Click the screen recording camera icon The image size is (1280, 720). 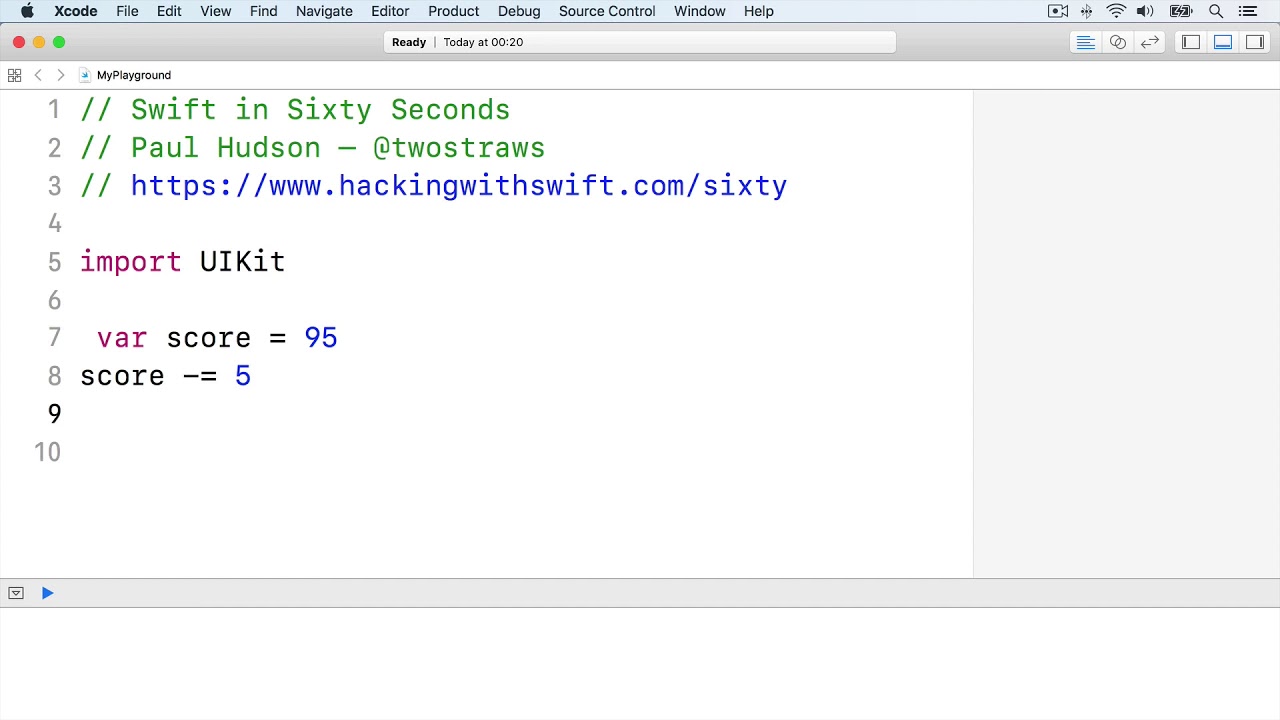(x=1058, y=11)
